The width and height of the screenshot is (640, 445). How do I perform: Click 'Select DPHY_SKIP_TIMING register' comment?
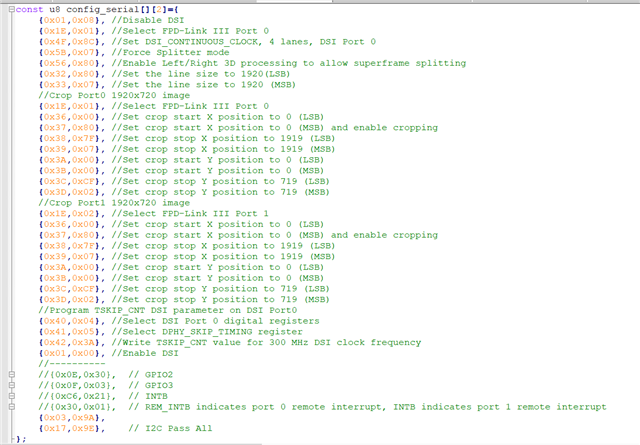[x=207, y=332]
